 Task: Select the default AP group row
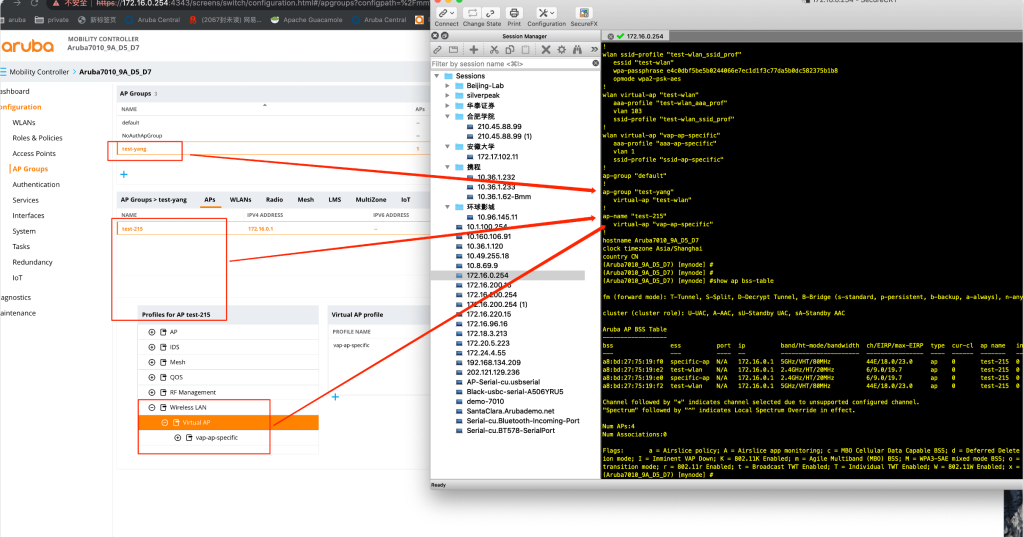coord(272,123)
